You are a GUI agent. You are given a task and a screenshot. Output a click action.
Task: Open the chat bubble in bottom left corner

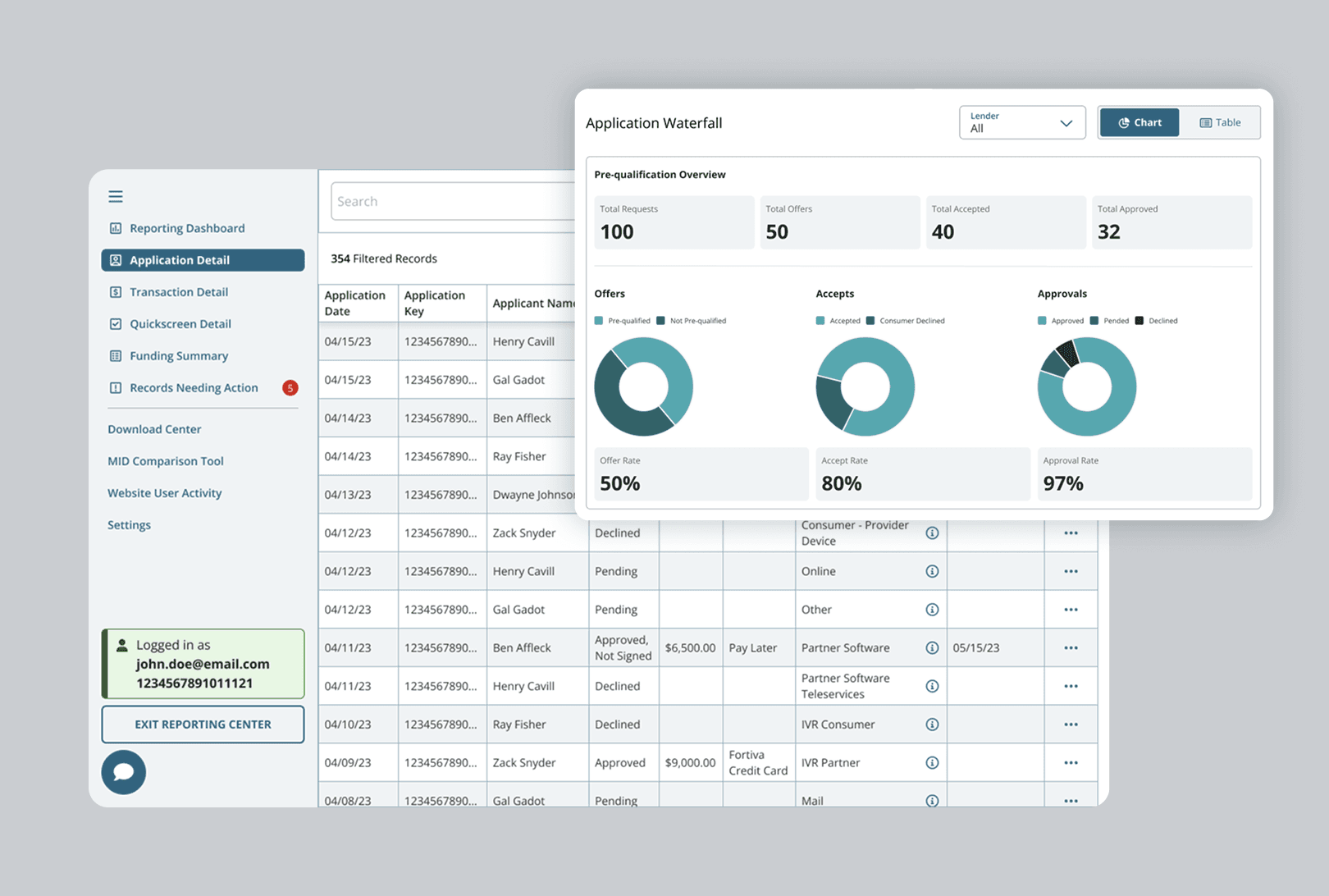pos(123,772)
